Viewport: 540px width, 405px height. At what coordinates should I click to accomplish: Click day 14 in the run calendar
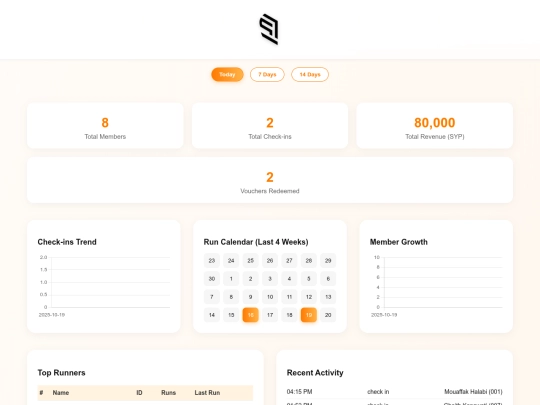point(212,315)
